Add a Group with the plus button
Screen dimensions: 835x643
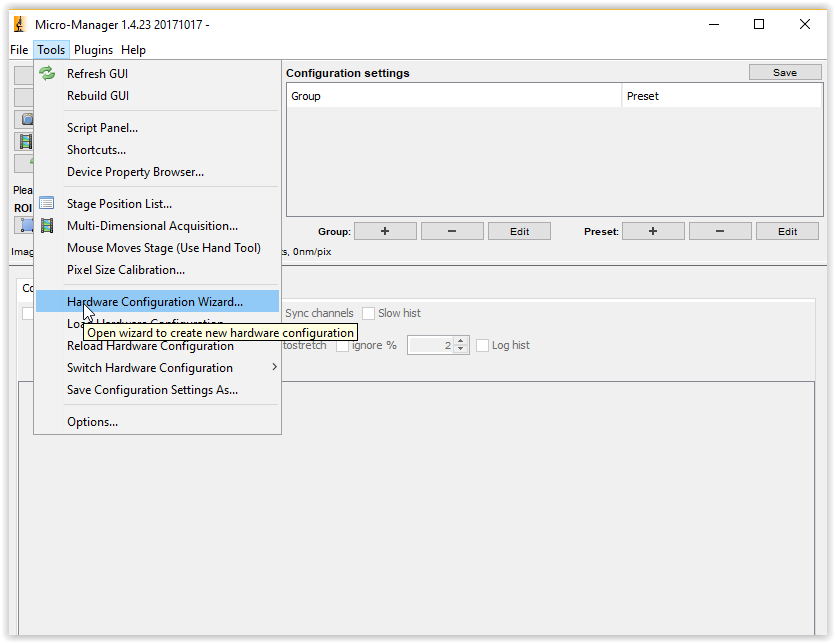pyautogui.click(x=385, y=231)
